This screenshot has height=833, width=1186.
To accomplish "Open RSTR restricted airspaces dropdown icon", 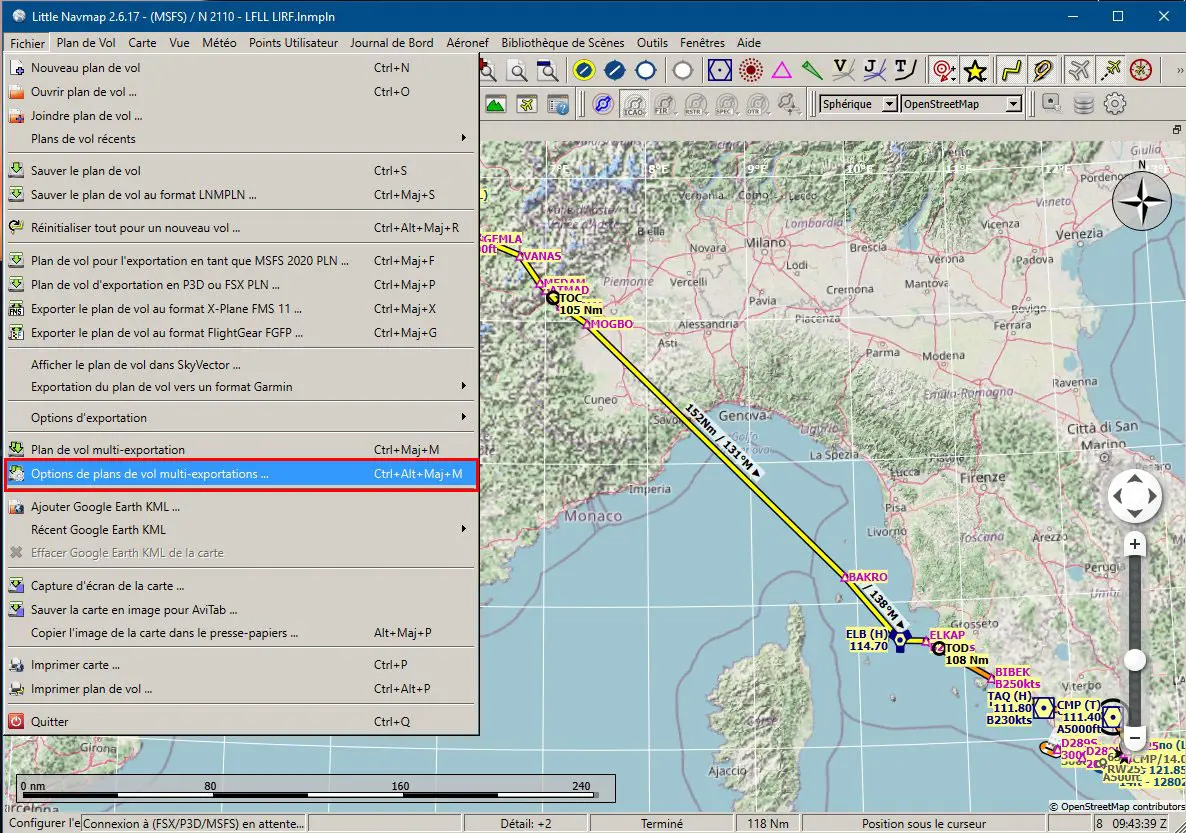I will click(x=696, y=104).
